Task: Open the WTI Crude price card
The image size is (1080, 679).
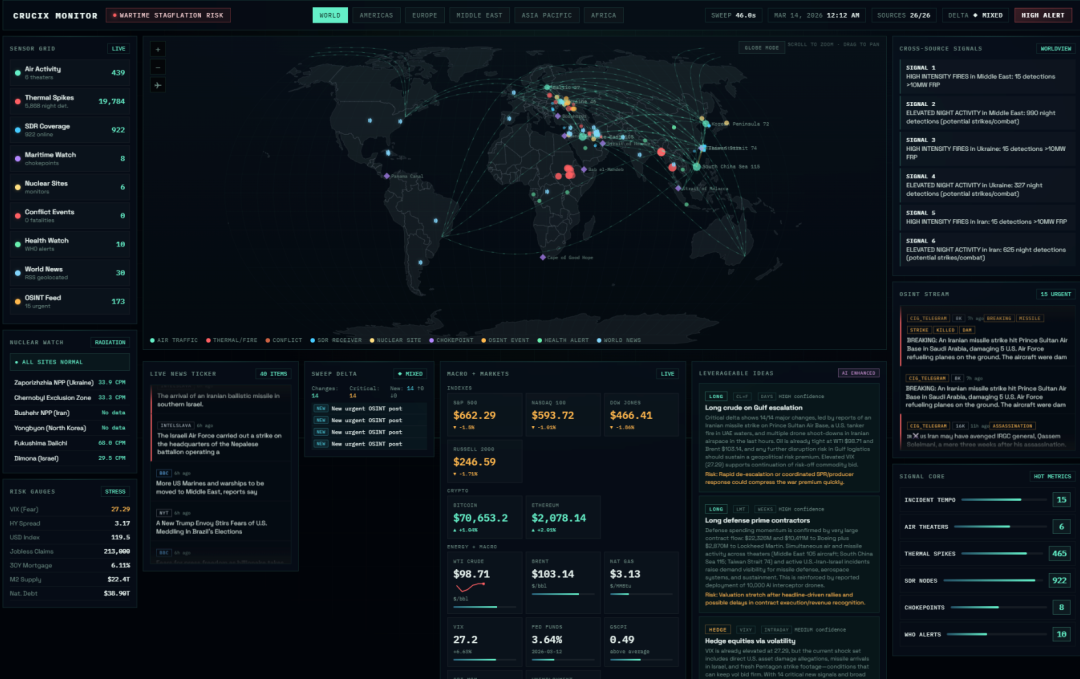Action: coord(484,583)
